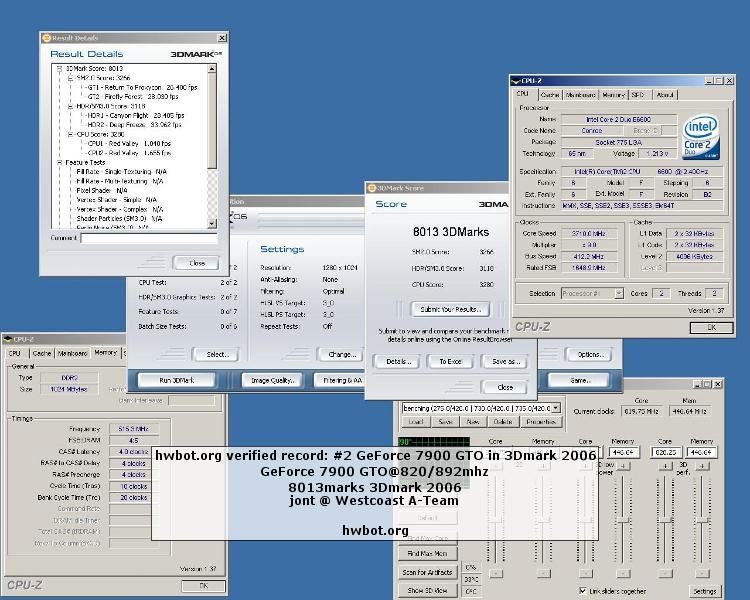Select 'GT1 - Return To Proxycon' tree row
The image size is (750, 600).
(x=142, y=88)
